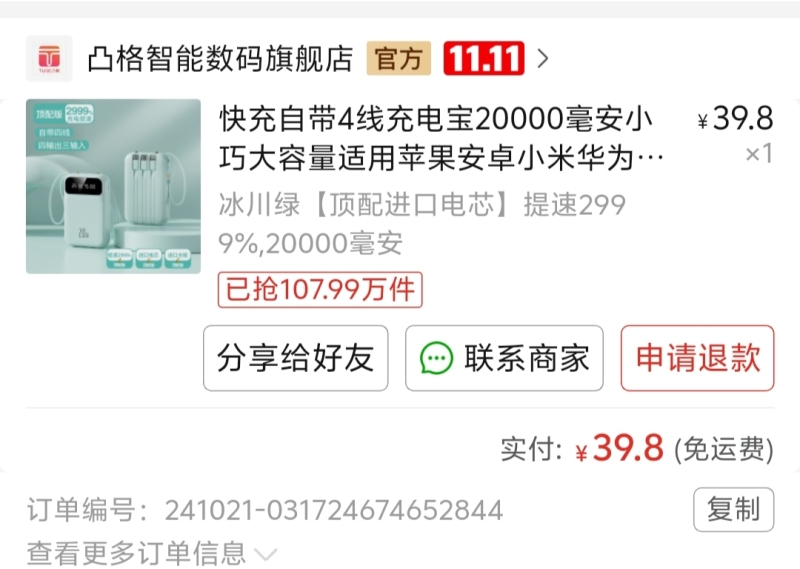Tap the 凸格智能数码旗舰店 store name
The height and width of the screenshot is (569, 800).
(220, 59)
